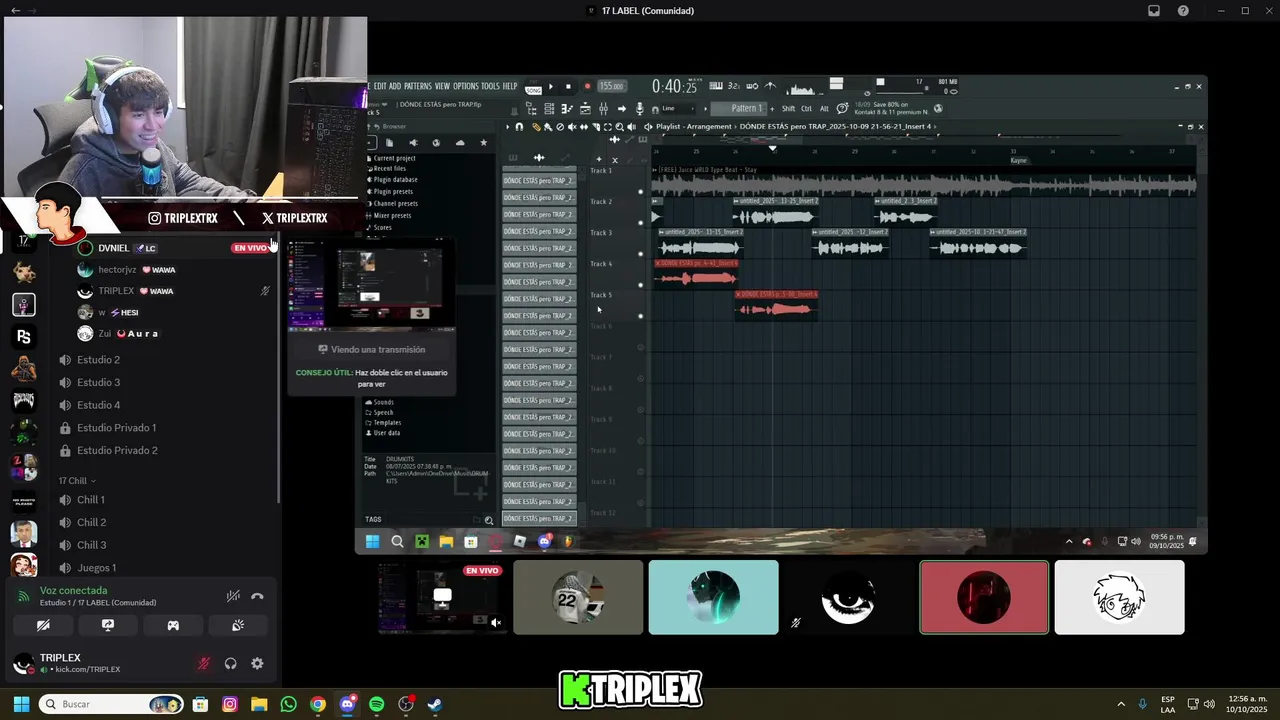Arm the FL Studio record button
This screenshot has width=1280, height=720.
point(587,87)
